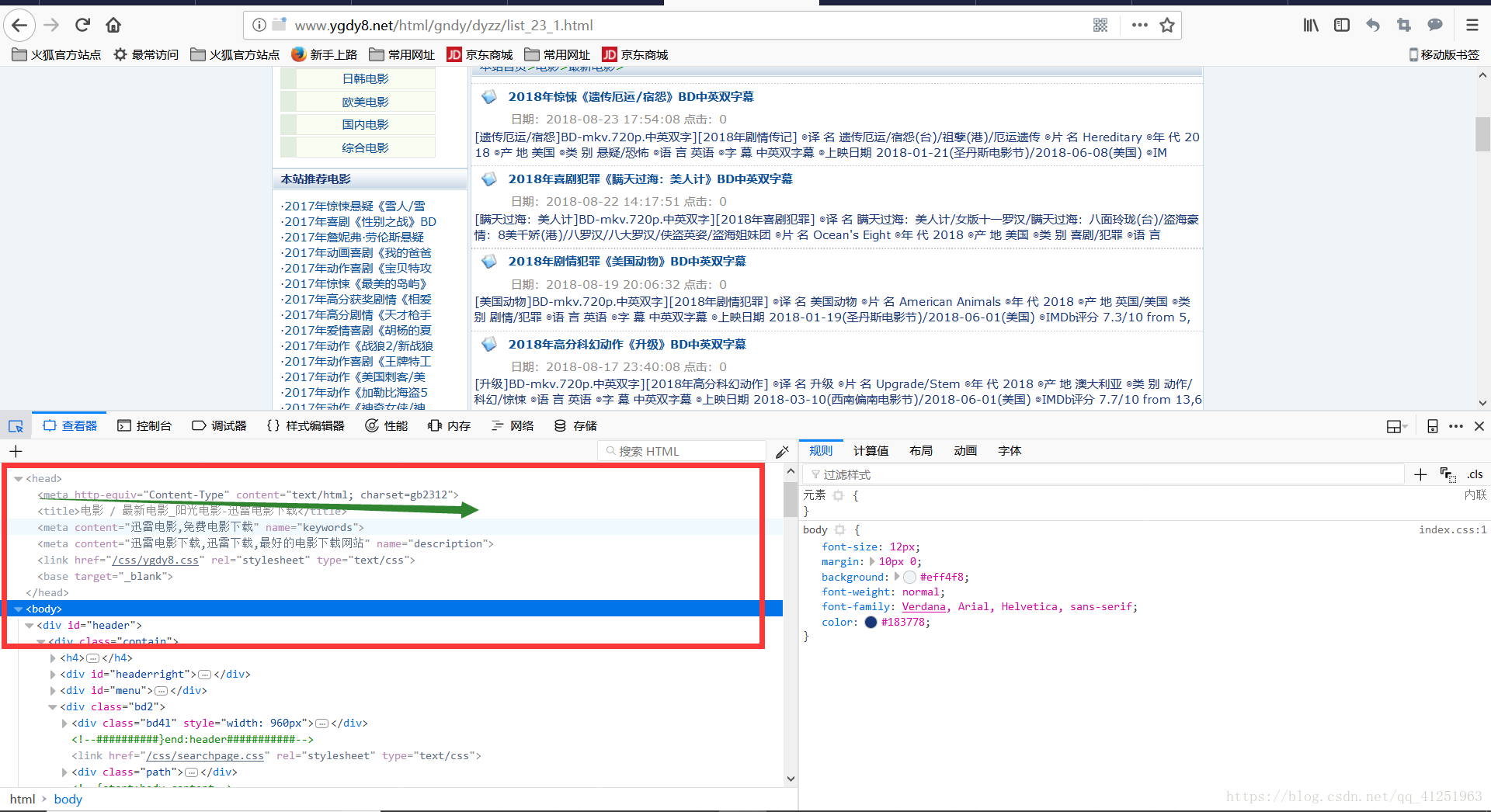The image size is (1491, 812).
Task: Open the chat bubble toolbar icon
Action: 1435,25
